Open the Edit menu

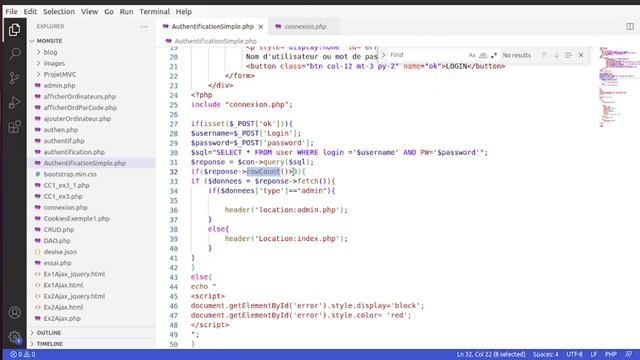click(30, 11)
